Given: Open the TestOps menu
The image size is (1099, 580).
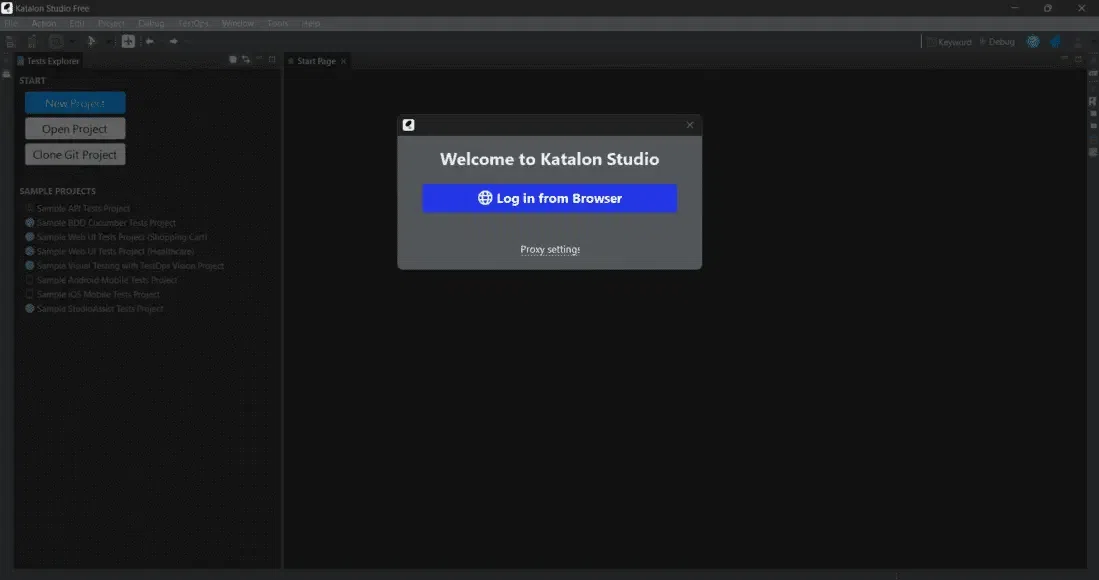Looking at the screenshot, I should [x=193, y=23].
